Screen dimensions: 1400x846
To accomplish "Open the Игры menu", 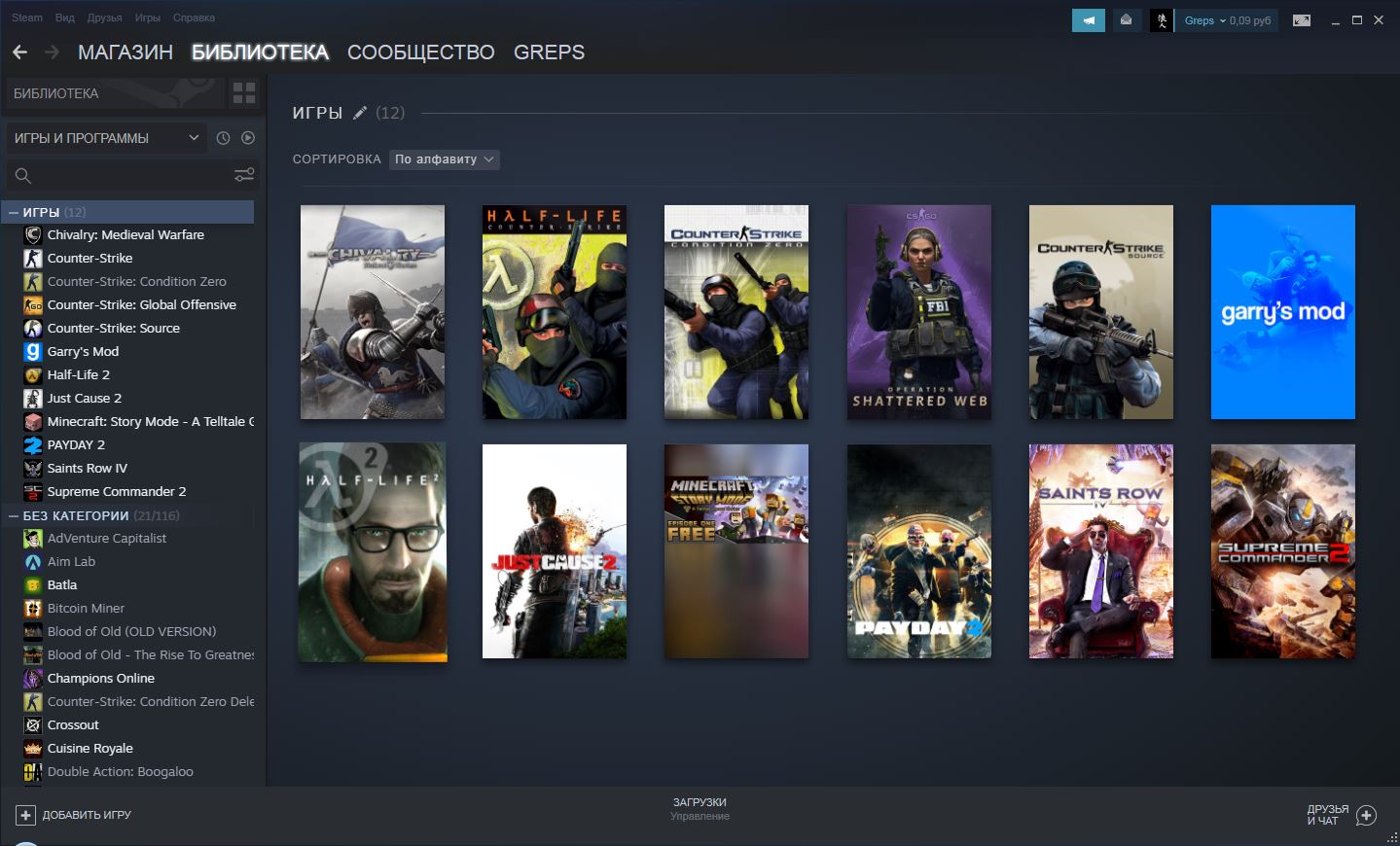I will point(148,18).
